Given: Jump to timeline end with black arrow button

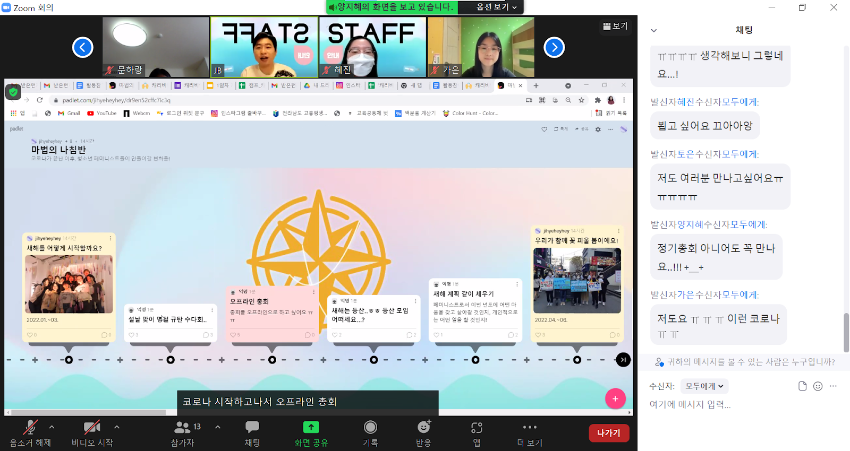Looking at the screenshot, I should [x=623, y=359].
